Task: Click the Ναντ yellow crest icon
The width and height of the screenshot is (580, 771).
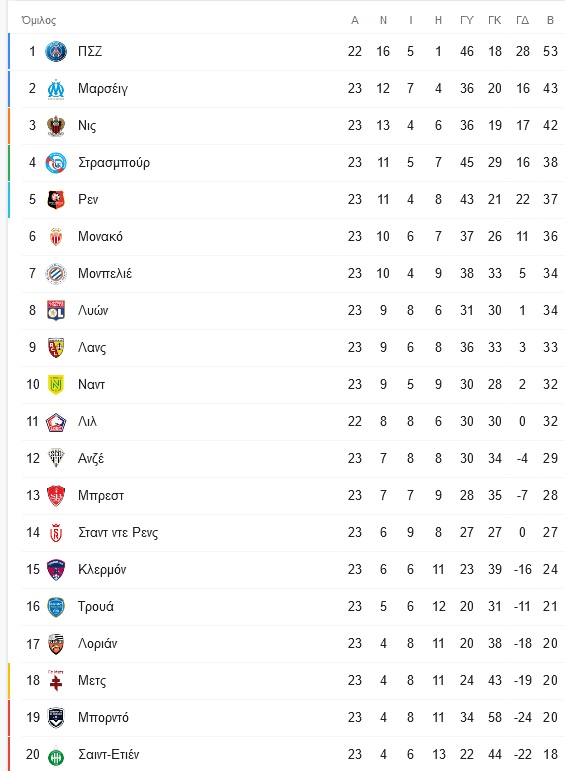Action: (56, 385)
